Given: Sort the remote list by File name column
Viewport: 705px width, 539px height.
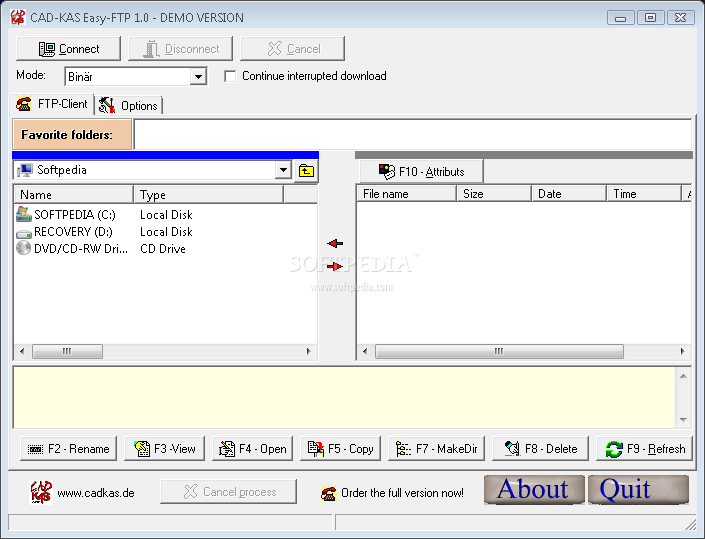Looking at the screenshot, I should point(406,194).
